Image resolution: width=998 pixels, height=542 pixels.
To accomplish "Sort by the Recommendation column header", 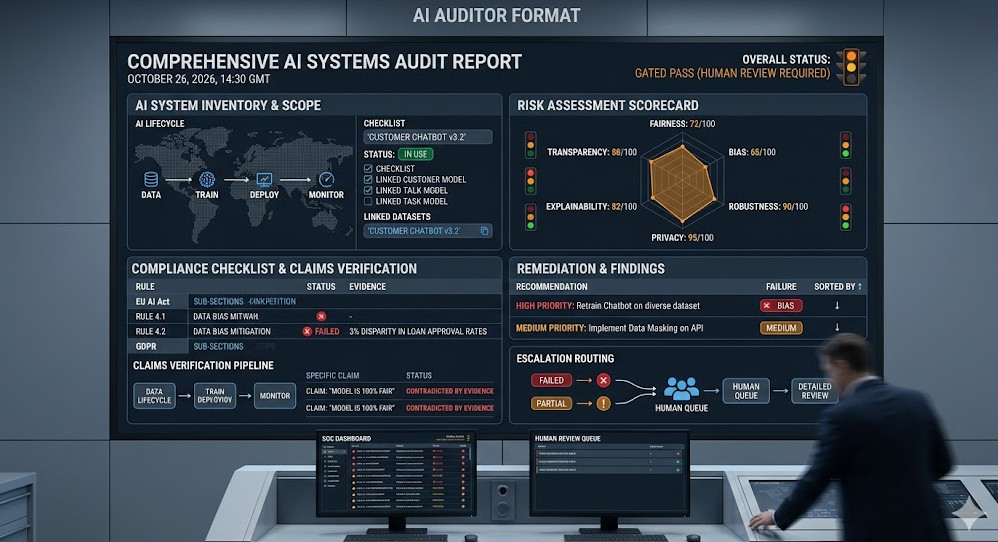I will pyautogui.click(x=551, y=287).
